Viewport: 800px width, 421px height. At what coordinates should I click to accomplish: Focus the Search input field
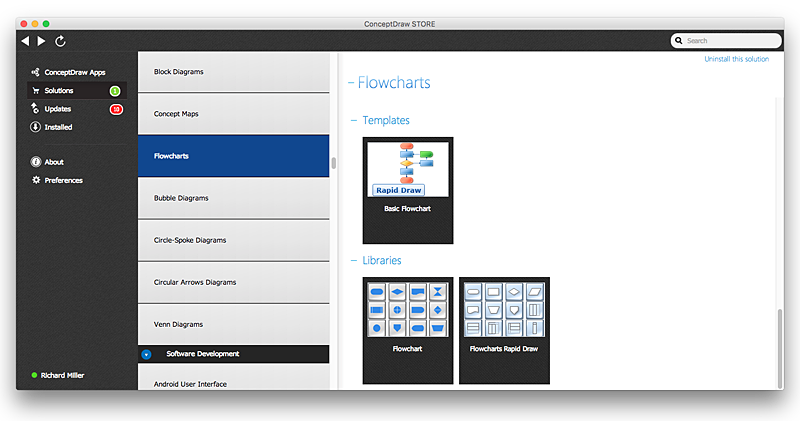[x=726, y=40]
